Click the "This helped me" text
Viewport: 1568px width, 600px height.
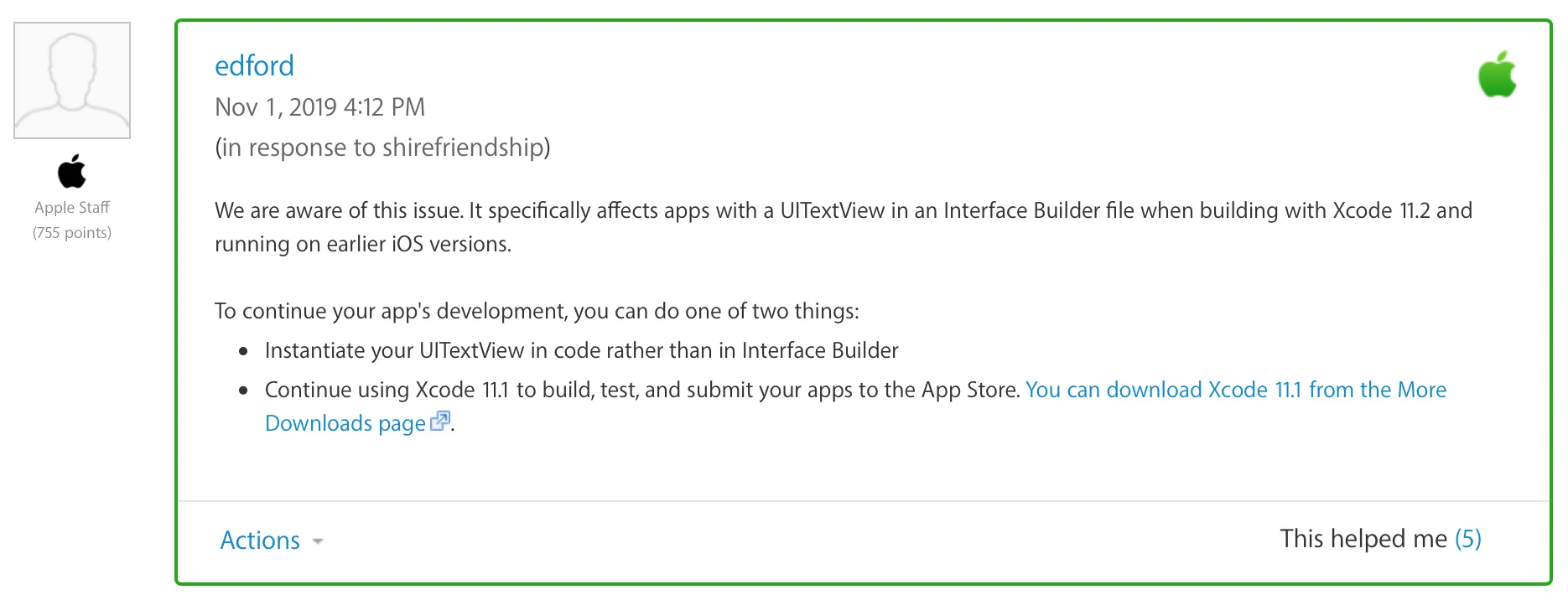(x=1363, y=539)
